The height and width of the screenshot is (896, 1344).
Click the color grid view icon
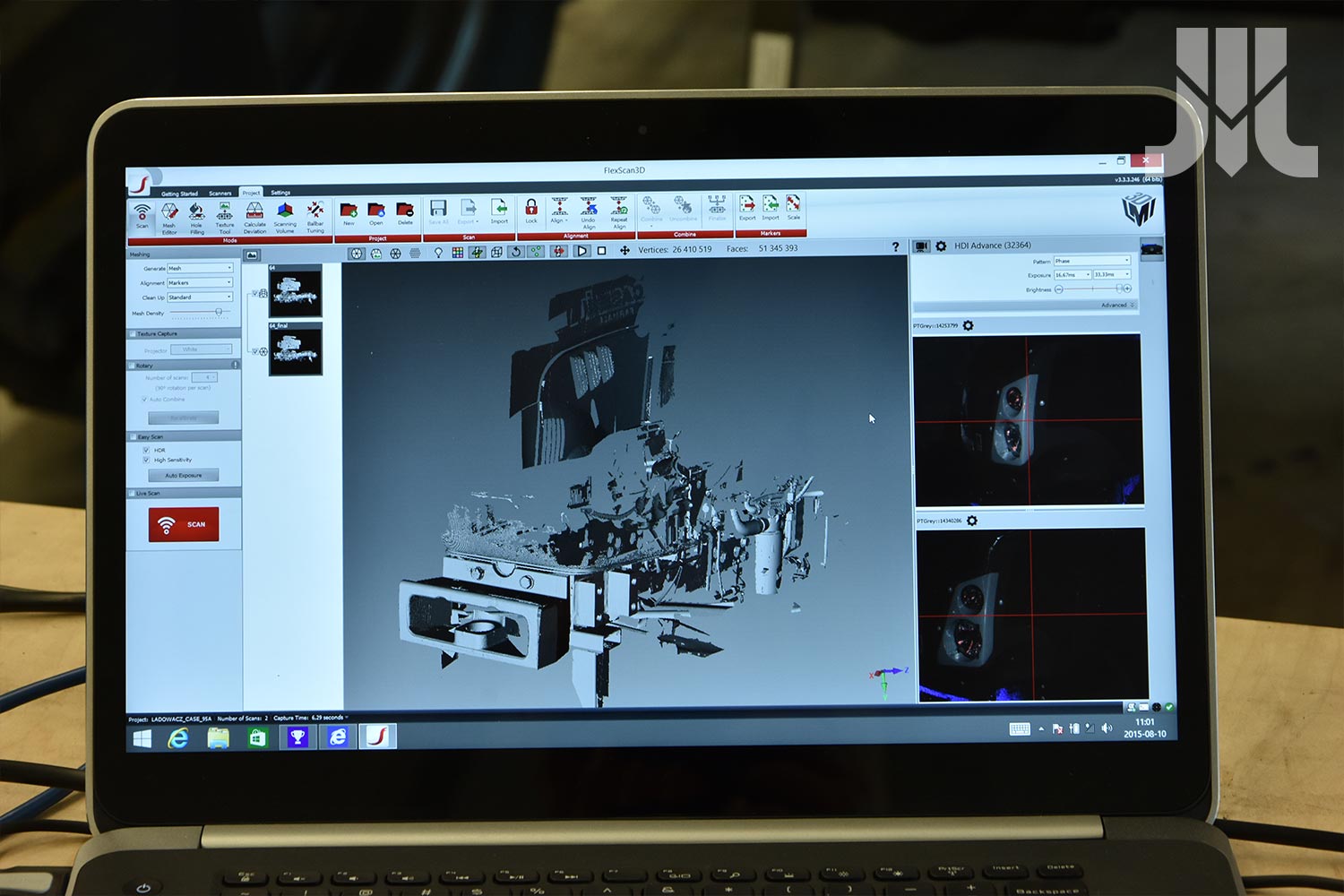458,253
